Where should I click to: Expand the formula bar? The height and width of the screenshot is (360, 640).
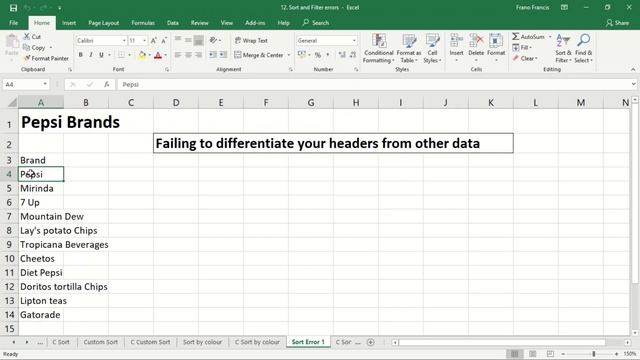point(633,84)
